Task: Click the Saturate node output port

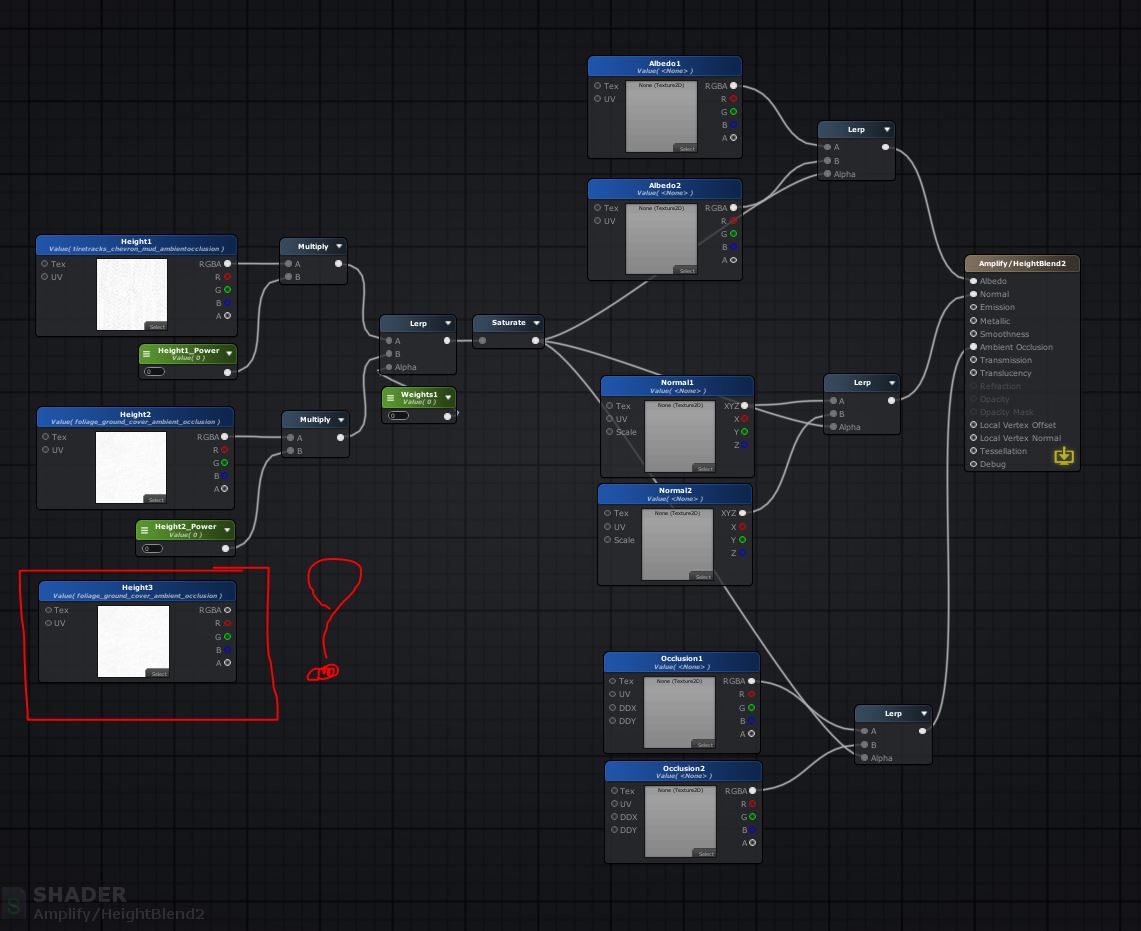Action: [536, 341]
